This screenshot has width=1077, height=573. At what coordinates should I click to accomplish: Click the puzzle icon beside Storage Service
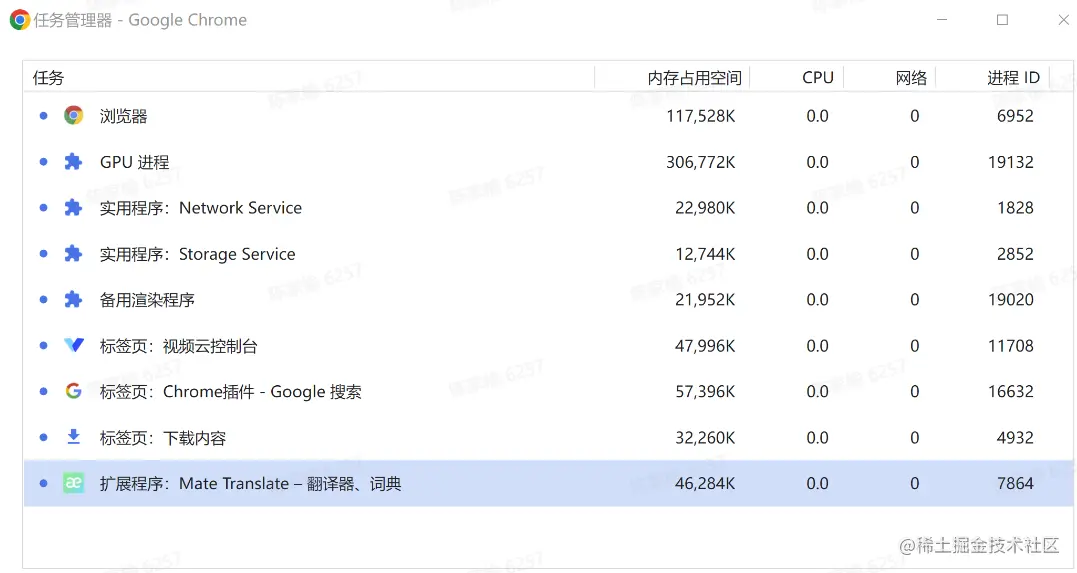[73, 254]
